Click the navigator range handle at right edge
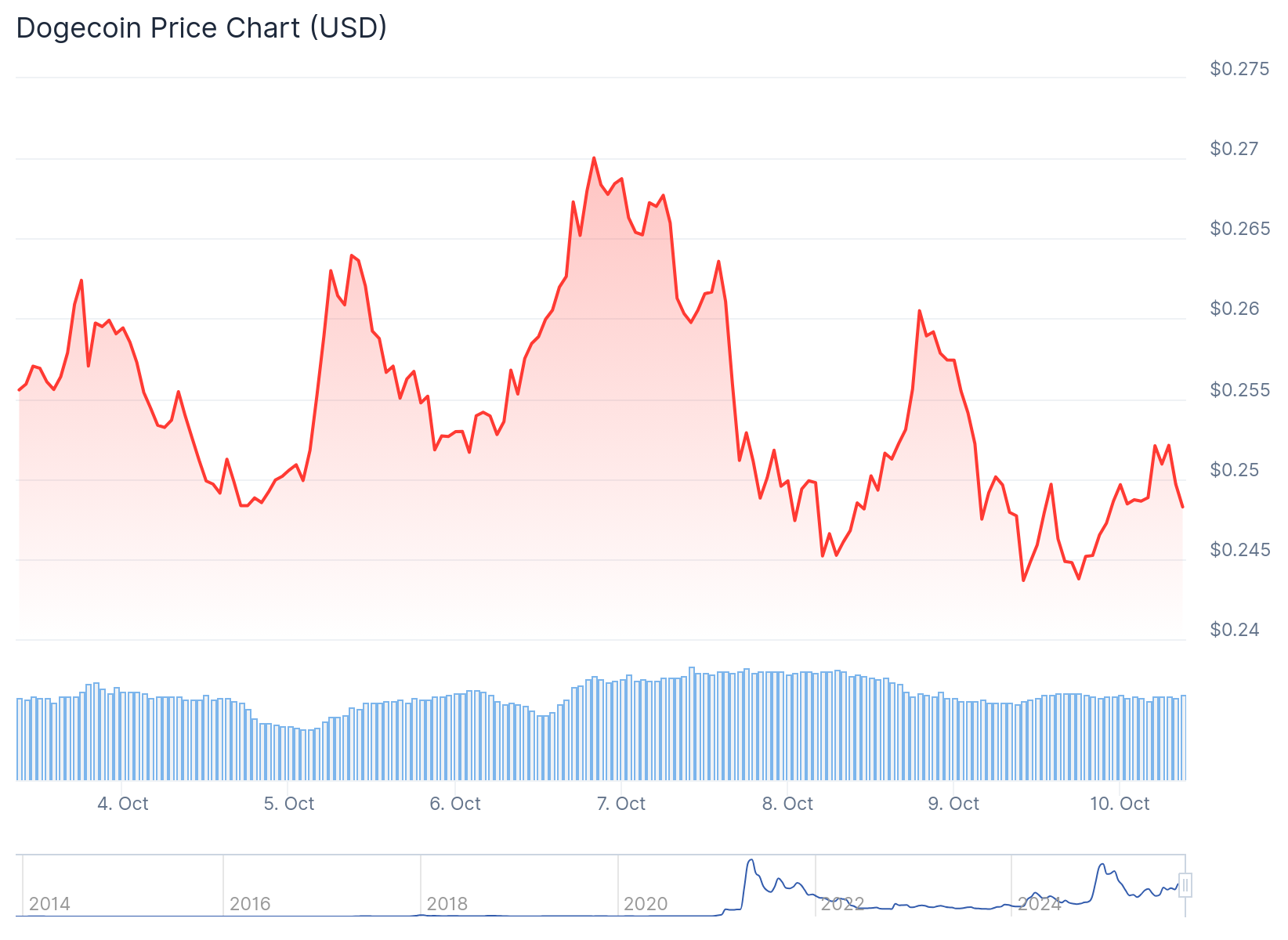Screen dimensions: 1288x940 click(1185, 885)
